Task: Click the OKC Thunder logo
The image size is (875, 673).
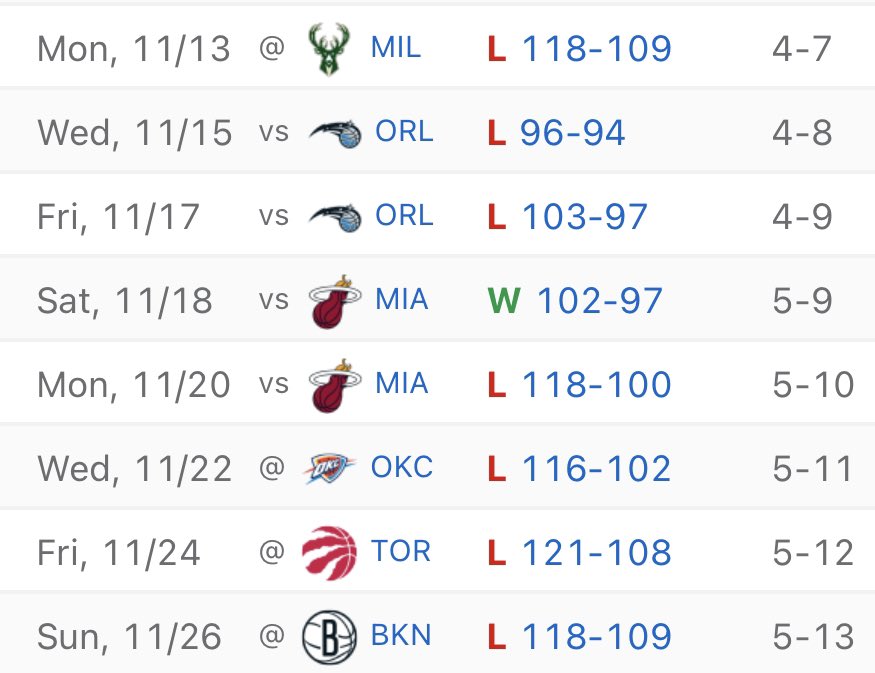Action: (329, 468)
